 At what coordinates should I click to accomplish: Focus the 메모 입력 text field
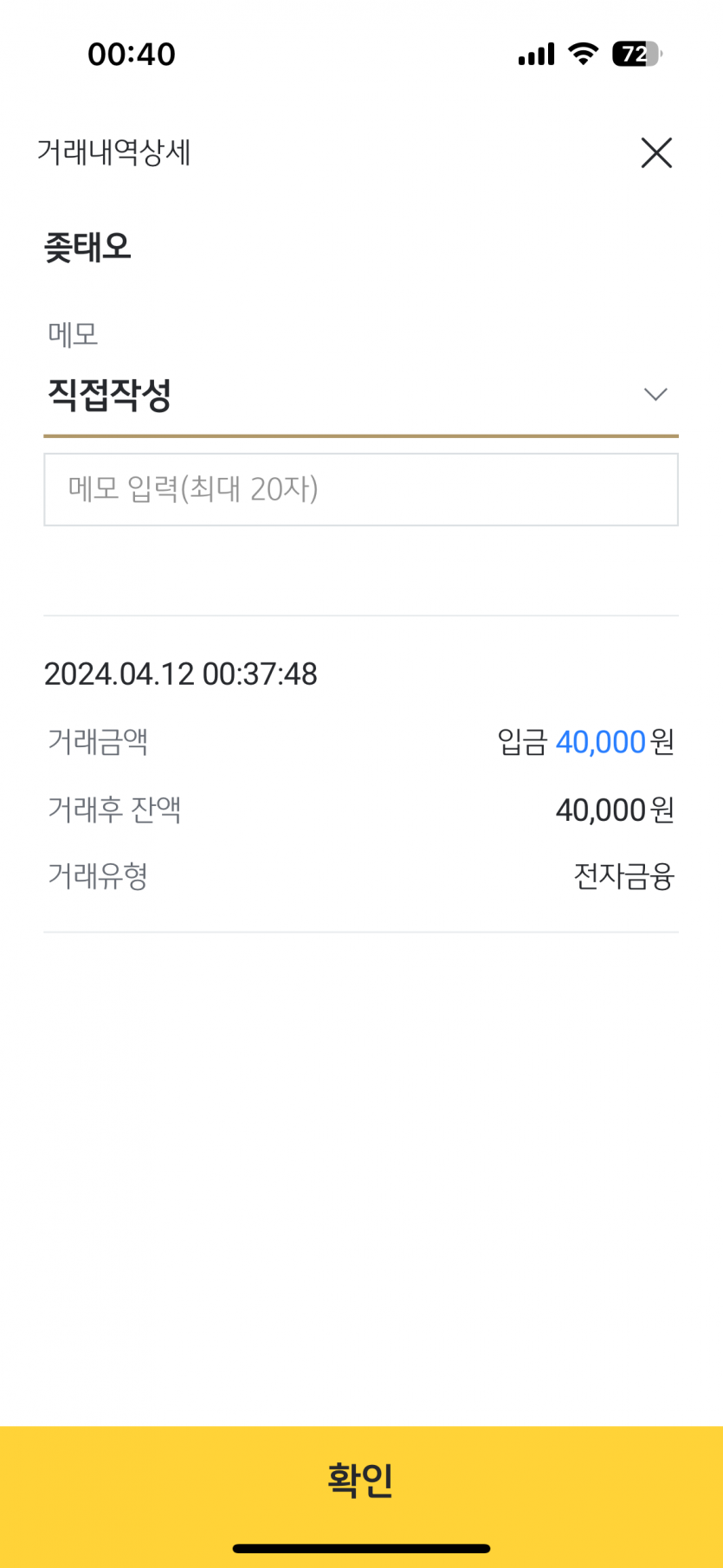coord(360,489)
